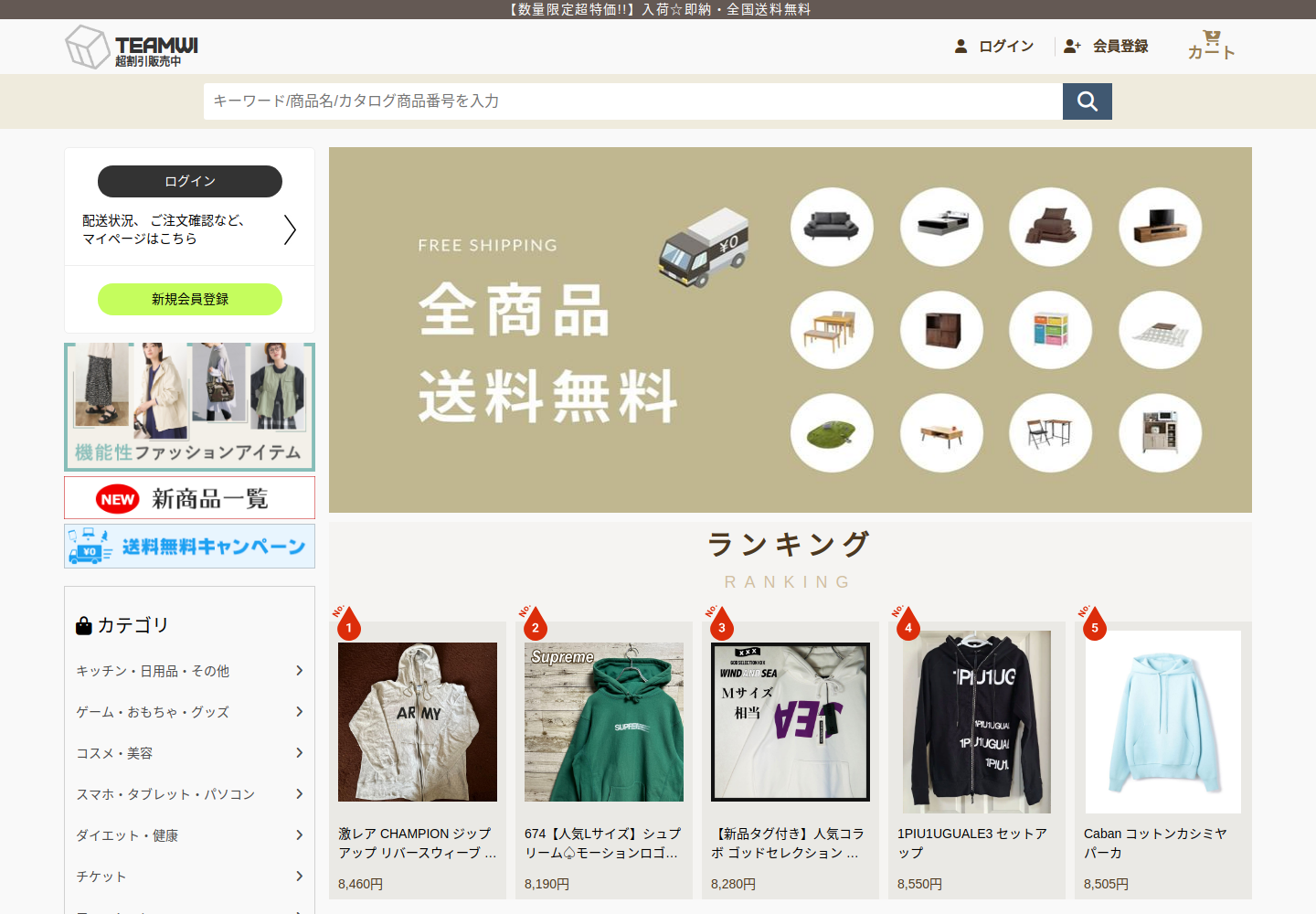Image resolution: width=1316 pixels, height=914 pixels.
Task: Click top announcement 数量限定超特価 text
Action: click(x=658, y=9)
